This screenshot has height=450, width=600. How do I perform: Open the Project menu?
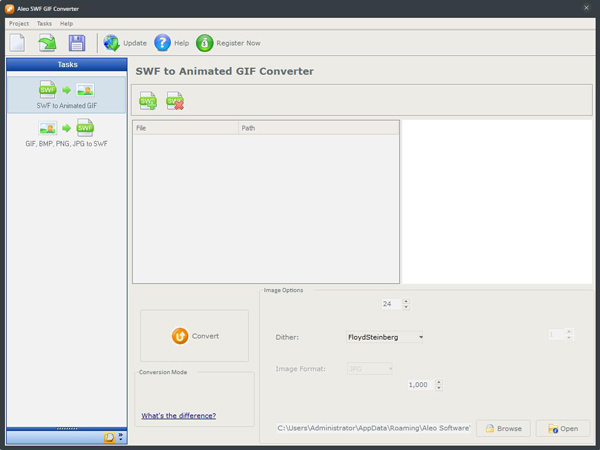point(19,23)
